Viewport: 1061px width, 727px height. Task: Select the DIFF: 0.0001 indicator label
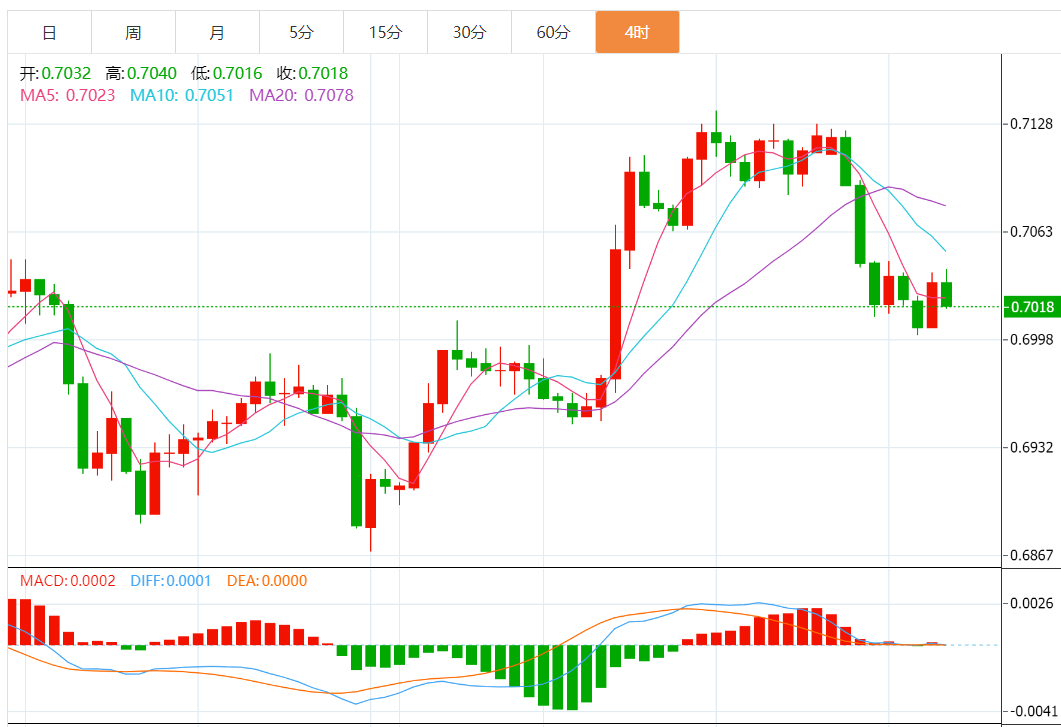[171, 581]
